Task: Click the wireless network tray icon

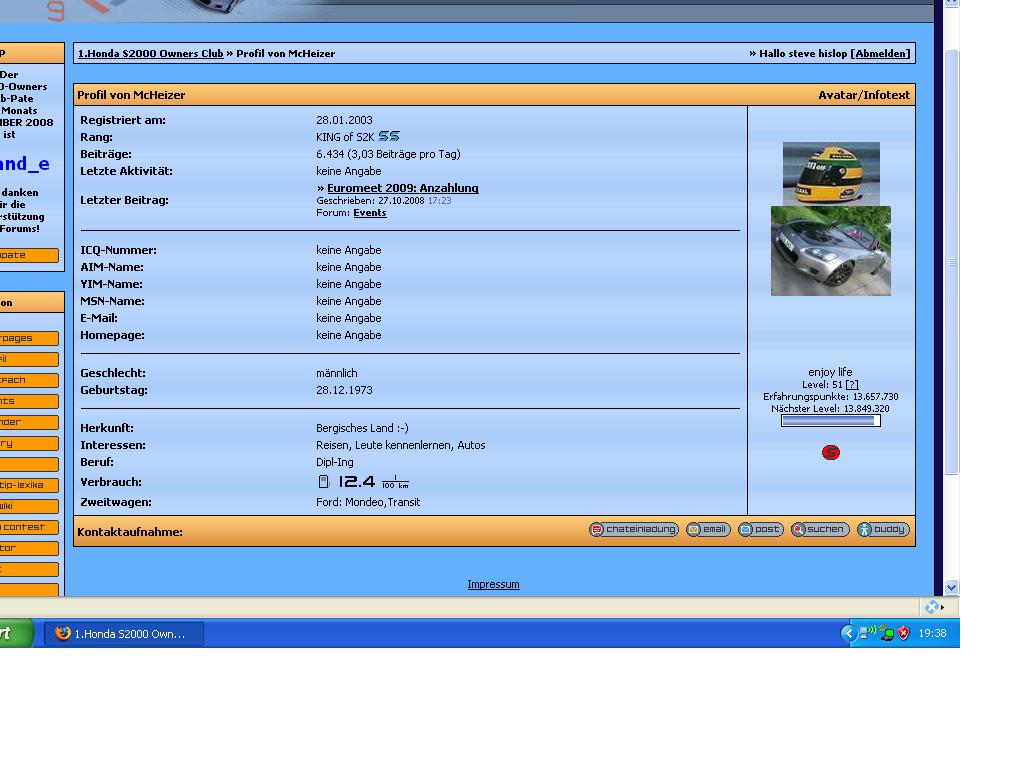Action: point(867,633)
